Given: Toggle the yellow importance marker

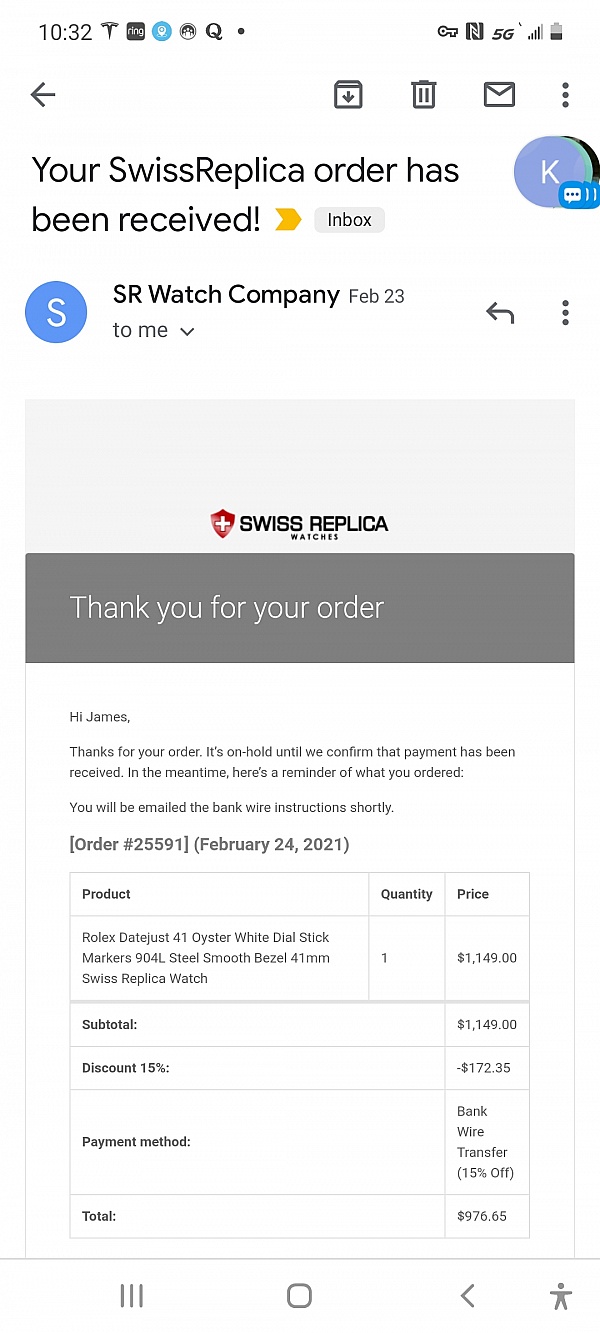Looking at the screenshot, I should pos(288,220).
